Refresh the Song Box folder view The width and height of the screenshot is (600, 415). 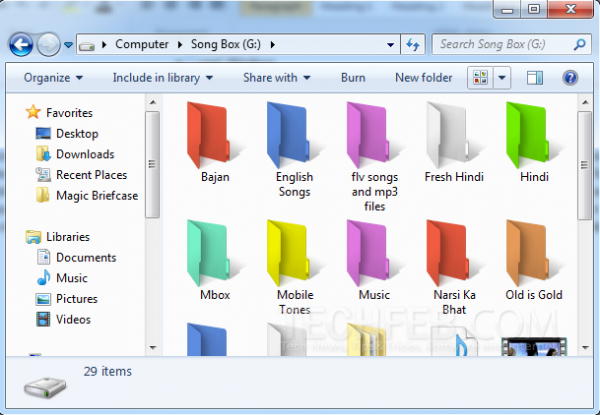(412, 44)
